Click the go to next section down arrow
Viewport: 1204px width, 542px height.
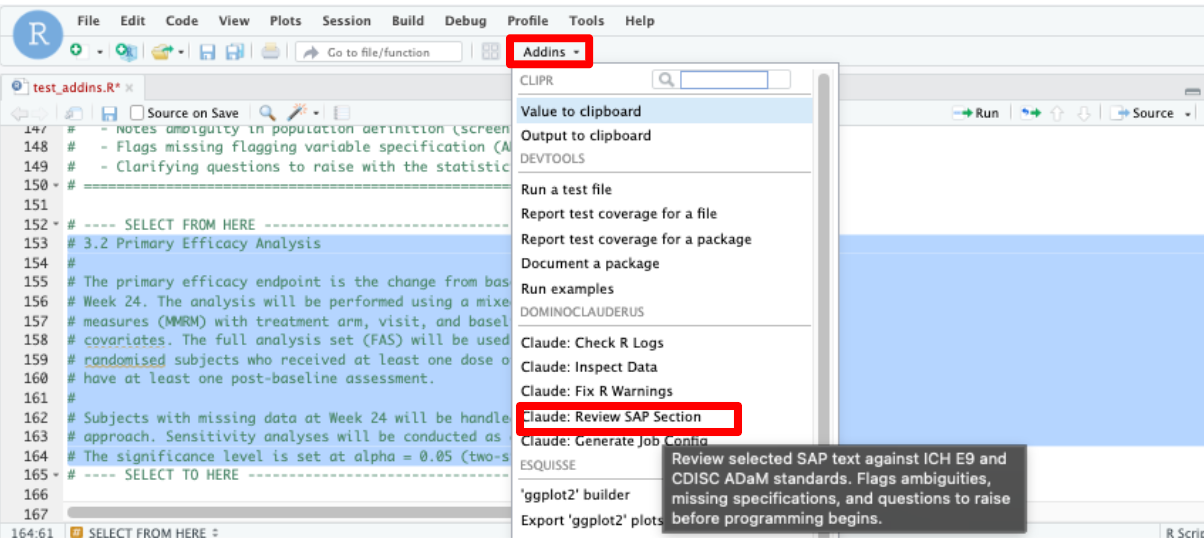[1082, 113]
